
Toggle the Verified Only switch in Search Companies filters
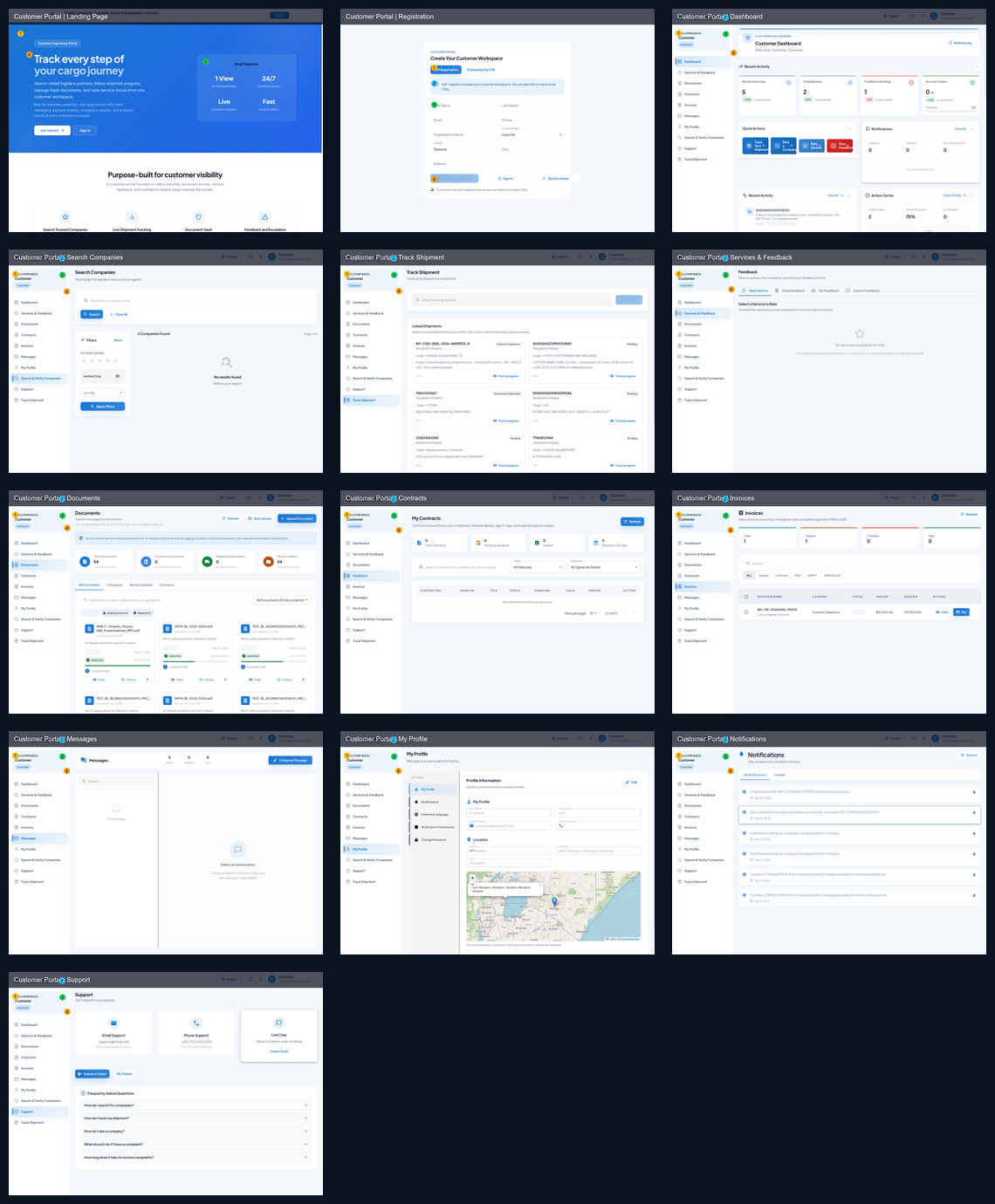point(117,376)
